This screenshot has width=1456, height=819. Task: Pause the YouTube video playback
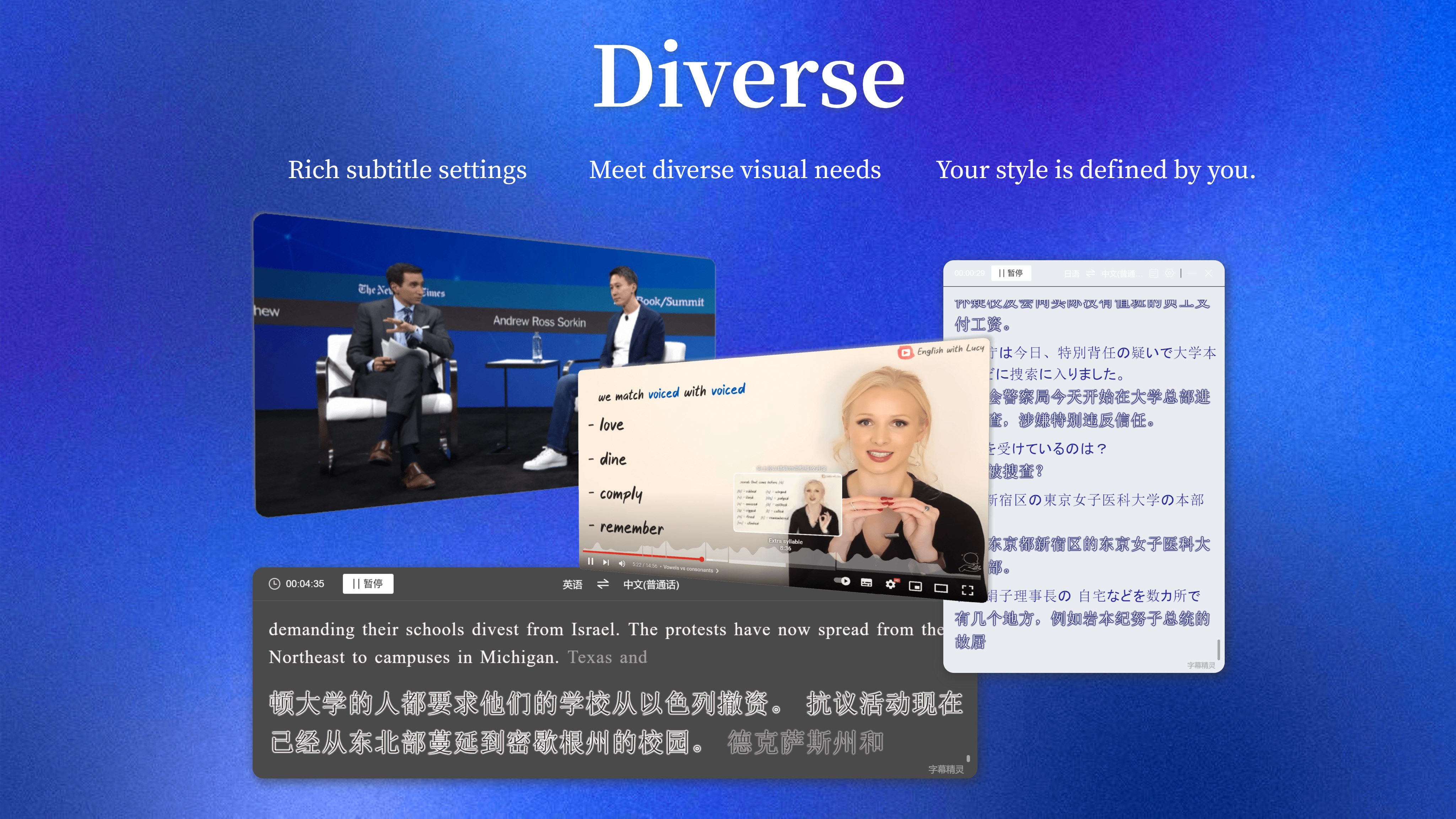point(590,561)
